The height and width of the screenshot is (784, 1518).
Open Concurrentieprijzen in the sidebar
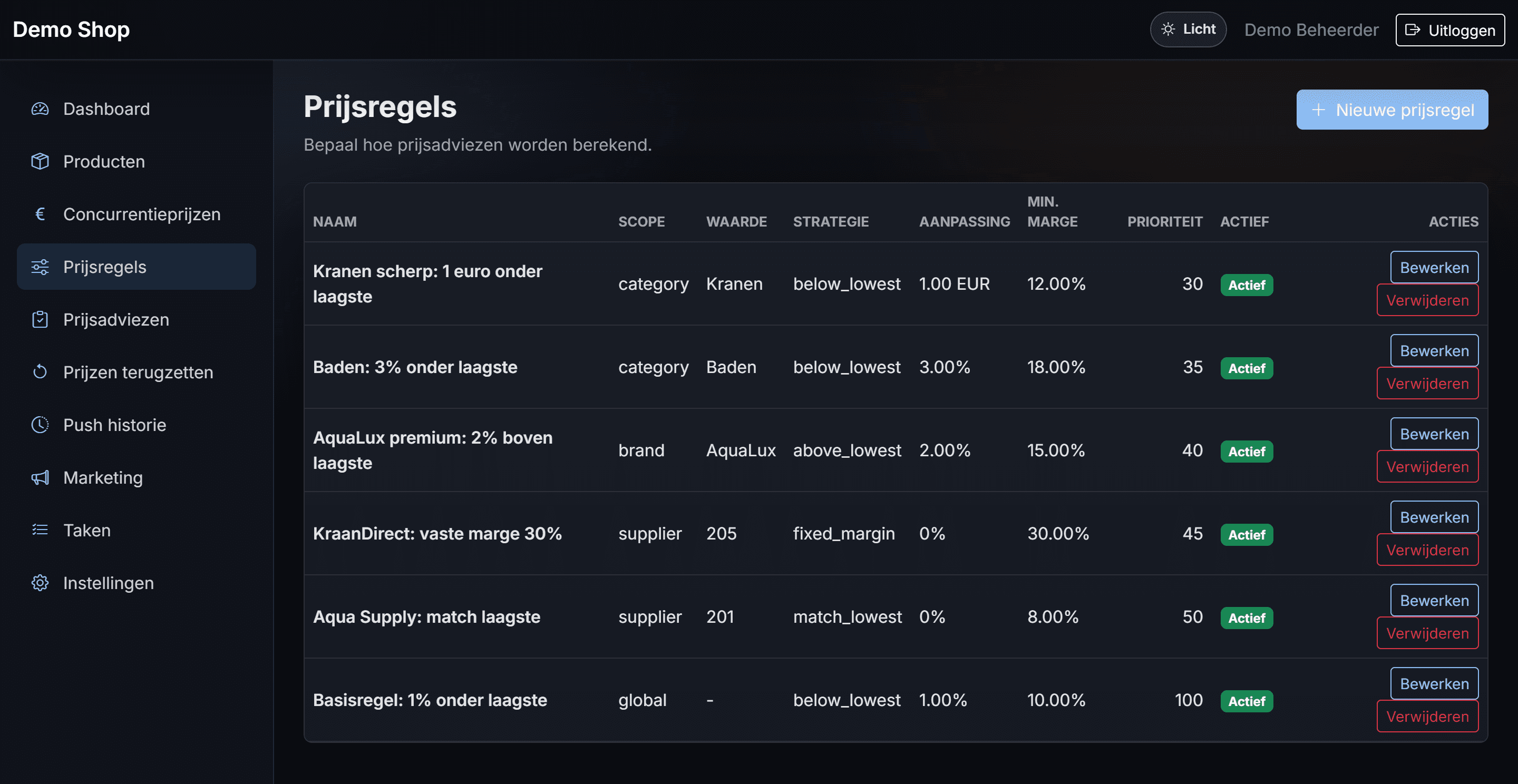tap(136, 214)
